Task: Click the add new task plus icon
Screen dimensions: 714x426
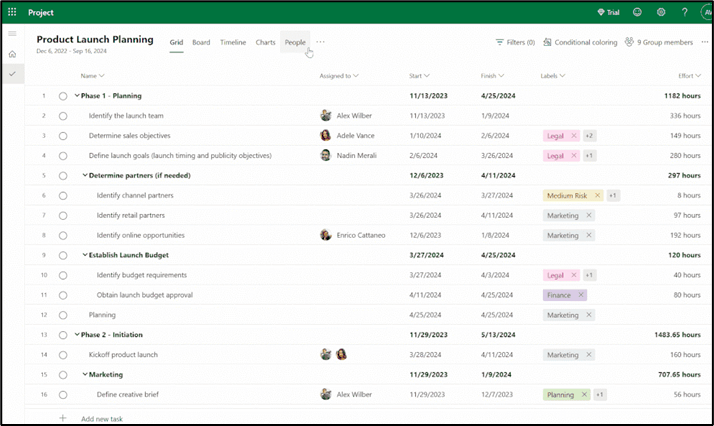Action: (62, 418)
